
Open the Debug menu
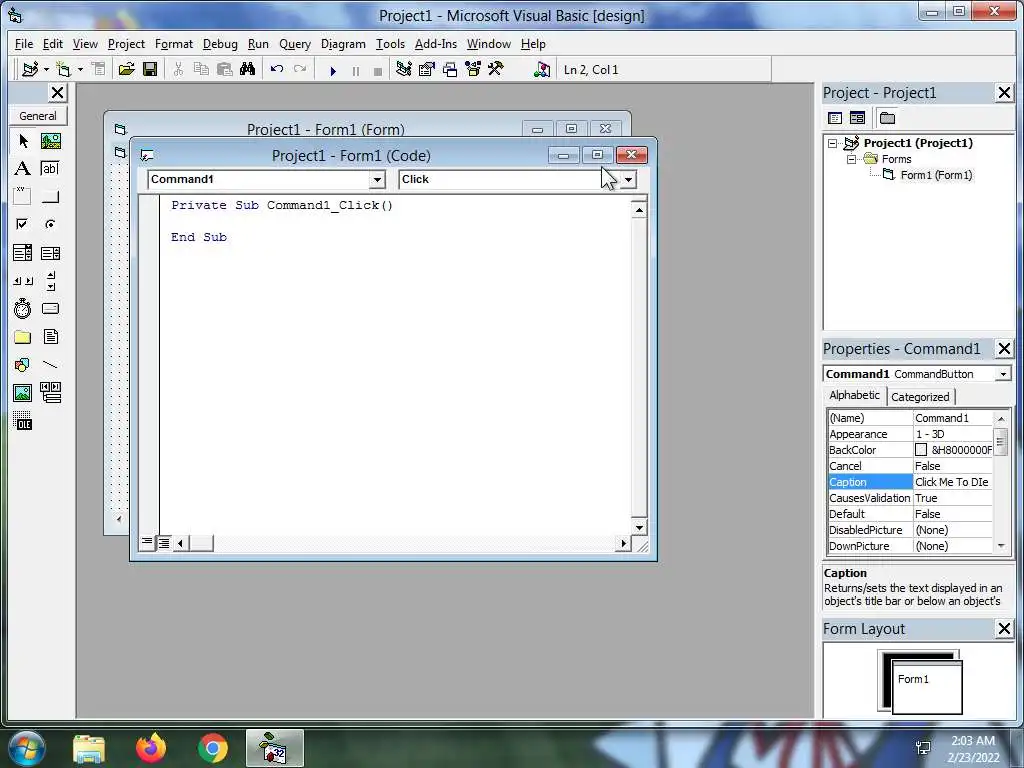tap(220, 44)
